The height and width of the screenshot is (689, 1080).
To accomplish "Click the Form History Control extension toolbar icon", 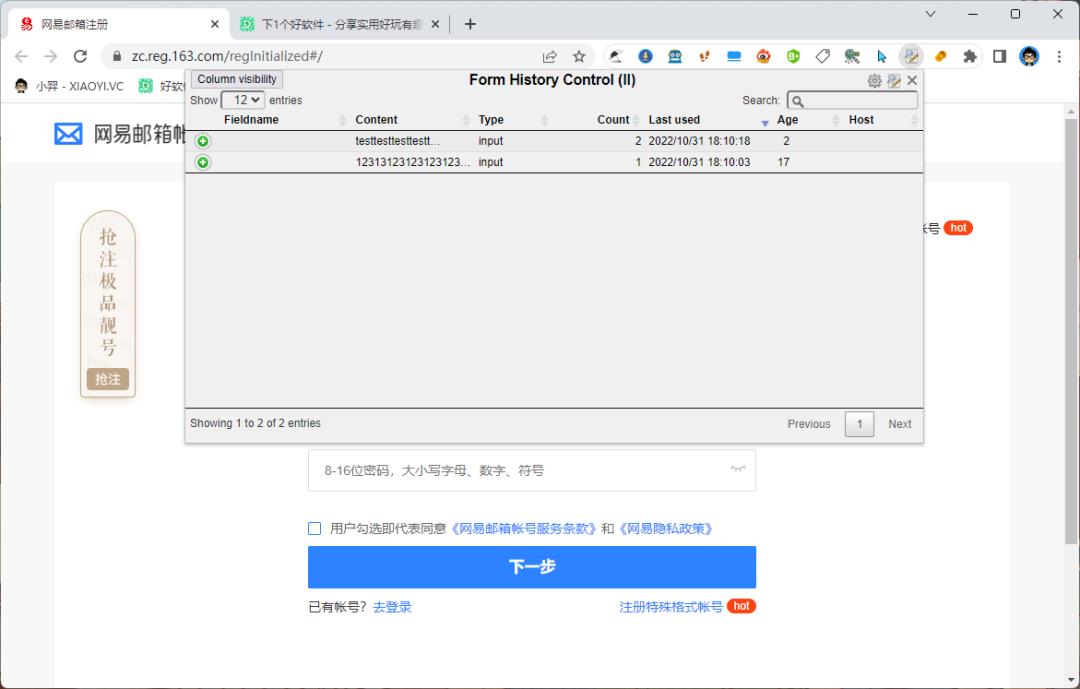I will tap(911, 56).
